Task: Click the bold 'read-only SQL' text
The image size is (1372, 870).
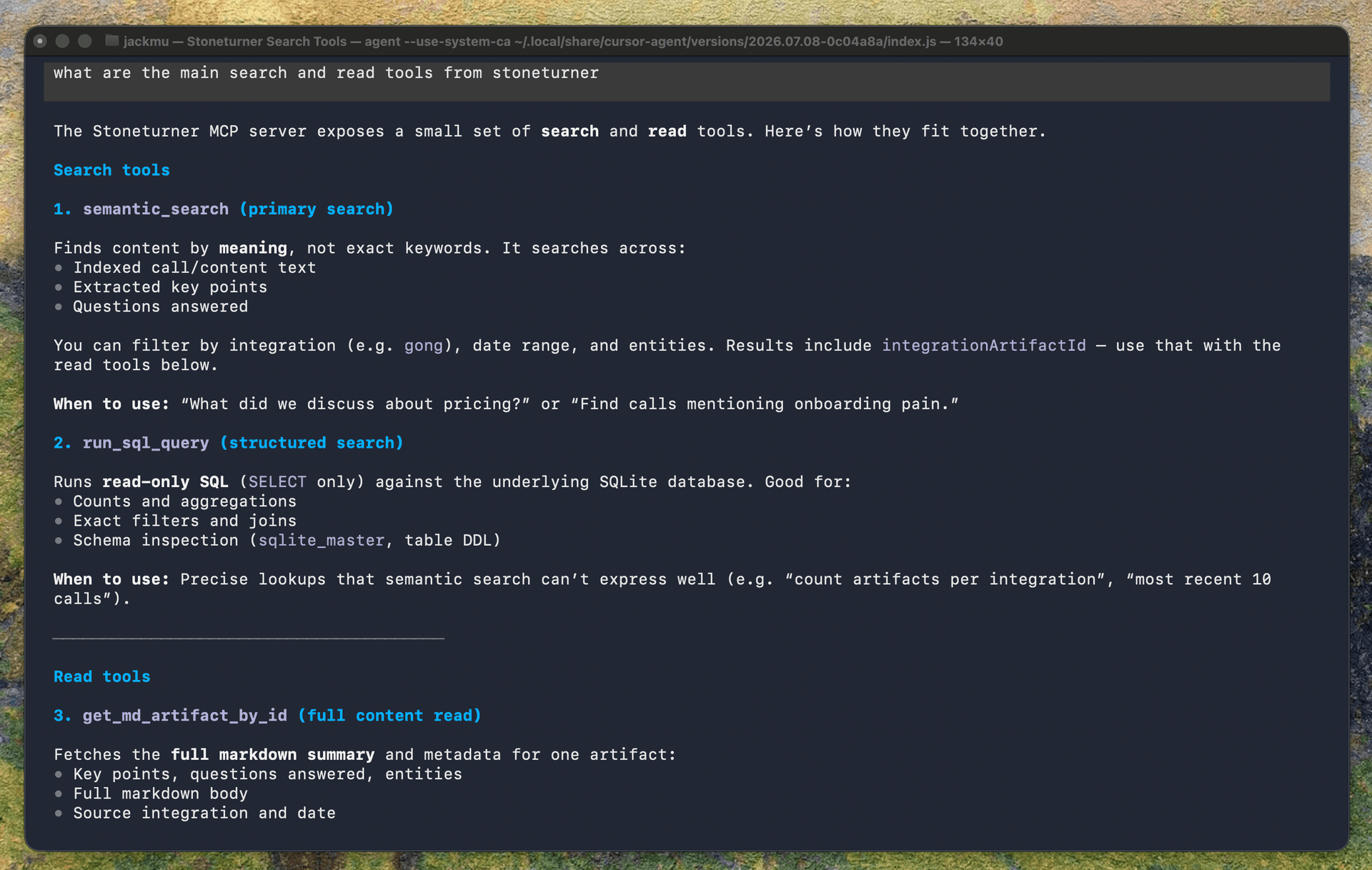Action: [x=165, y=482]
